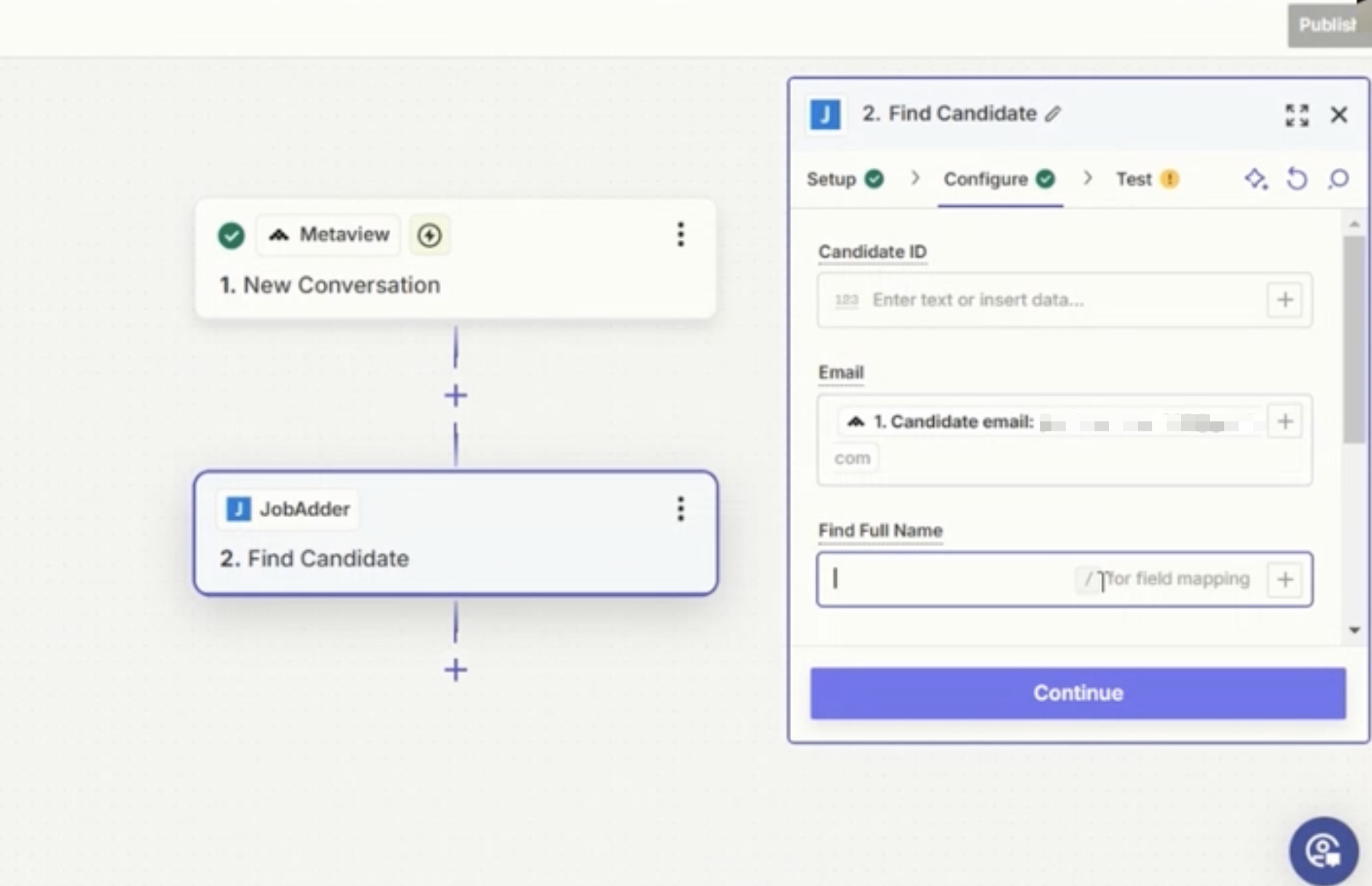Click the undo arrow icon in the panel

[x=1297, y=179]
